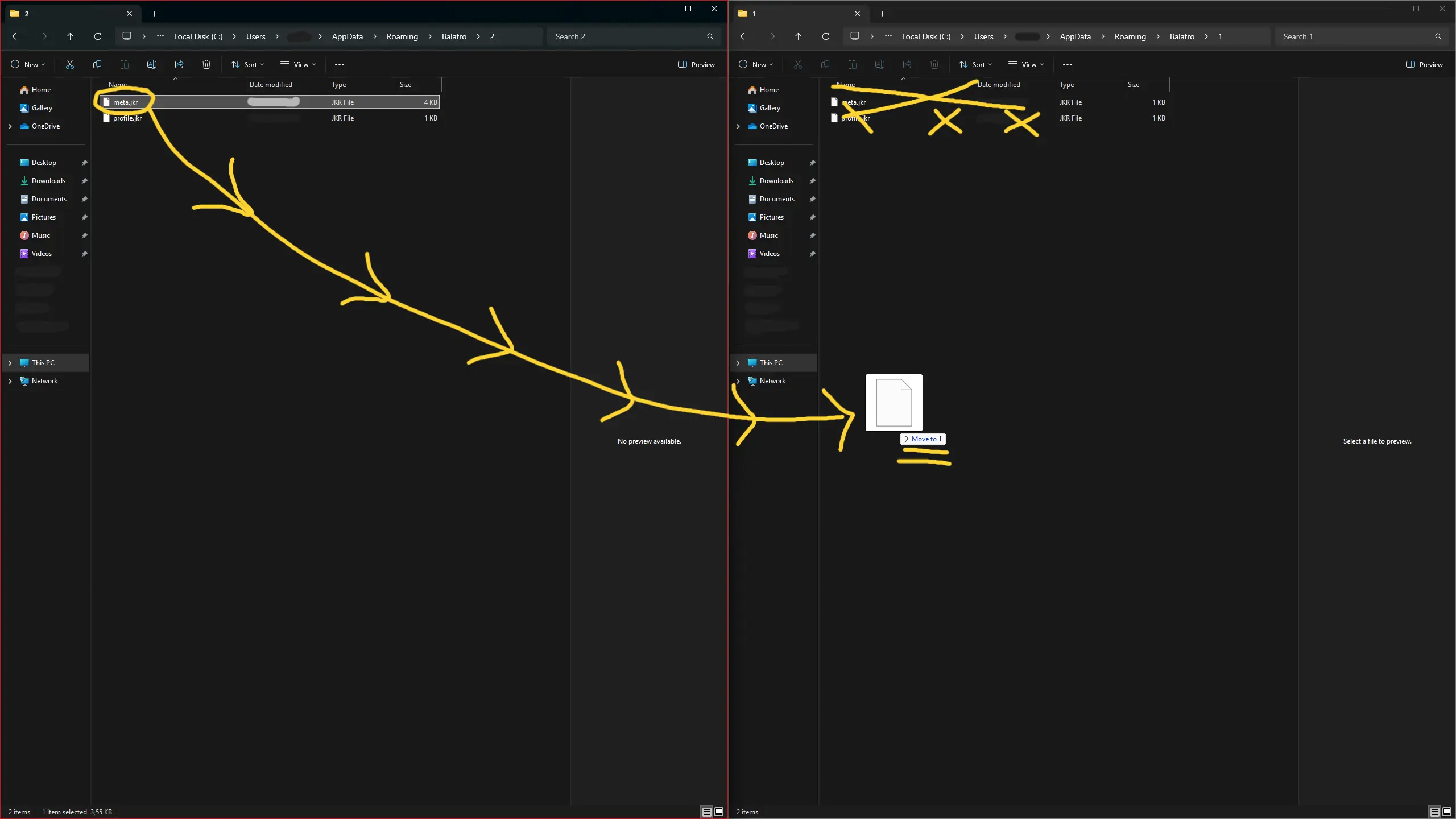Image resolution: width=1456 pixels, height=819 pixels.
Task: Close tab named 2
Action: coord(129,14)
